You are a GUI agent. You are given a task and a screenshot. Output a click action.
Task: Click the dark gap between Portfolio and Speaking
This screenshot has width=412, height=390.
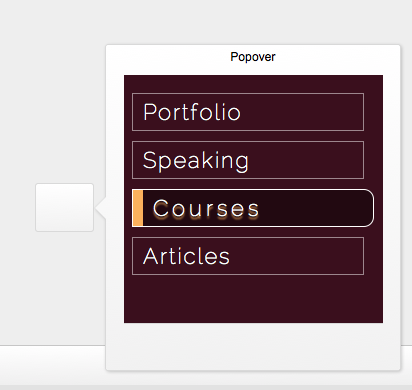tap(248, 136)
